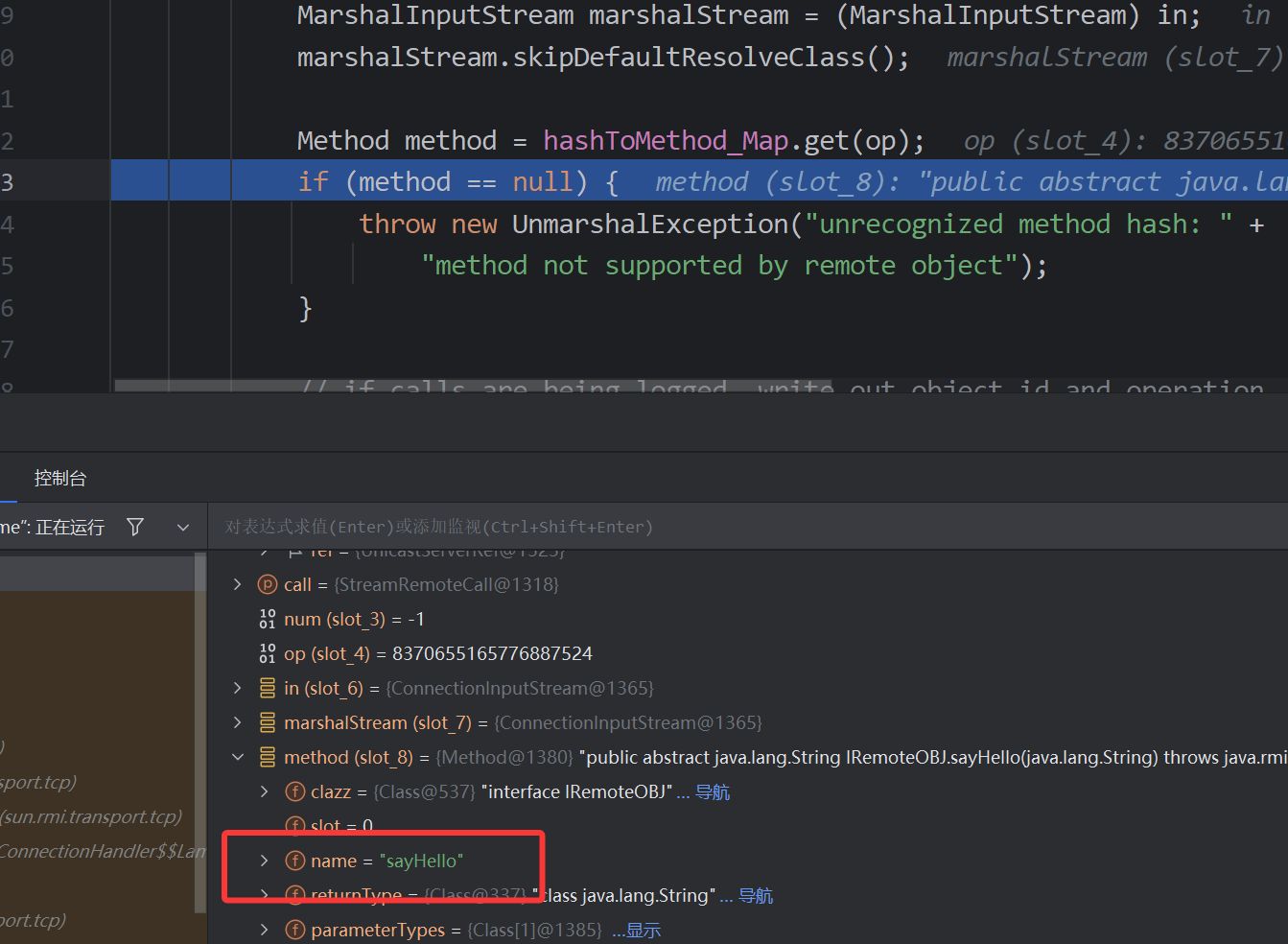Expand the 'parameterTypes' field node
This screenshot has height=944, width=1288.
tap(265, 930)
